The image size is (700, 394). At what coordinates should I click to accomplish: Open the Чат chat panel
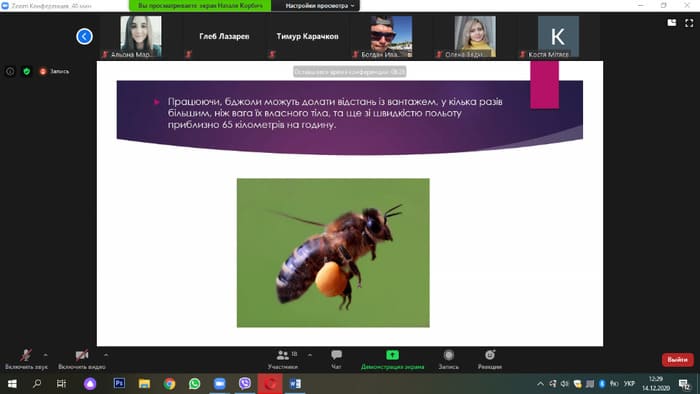coord(336,359)
